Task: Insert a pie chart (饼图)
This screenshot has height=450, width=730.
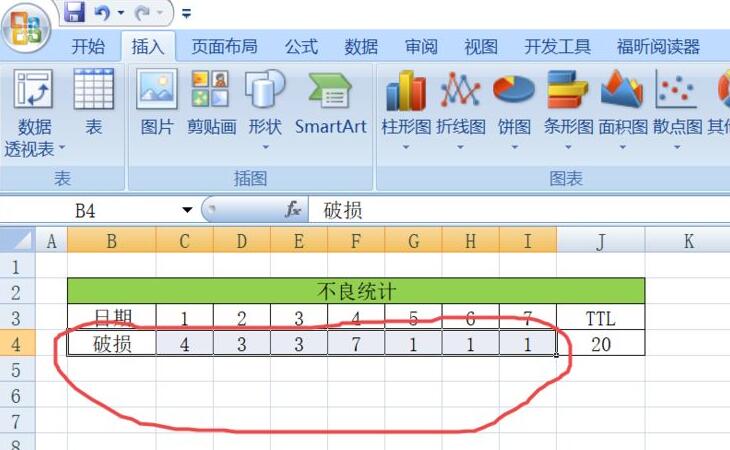Action: (x=514, y=109)
